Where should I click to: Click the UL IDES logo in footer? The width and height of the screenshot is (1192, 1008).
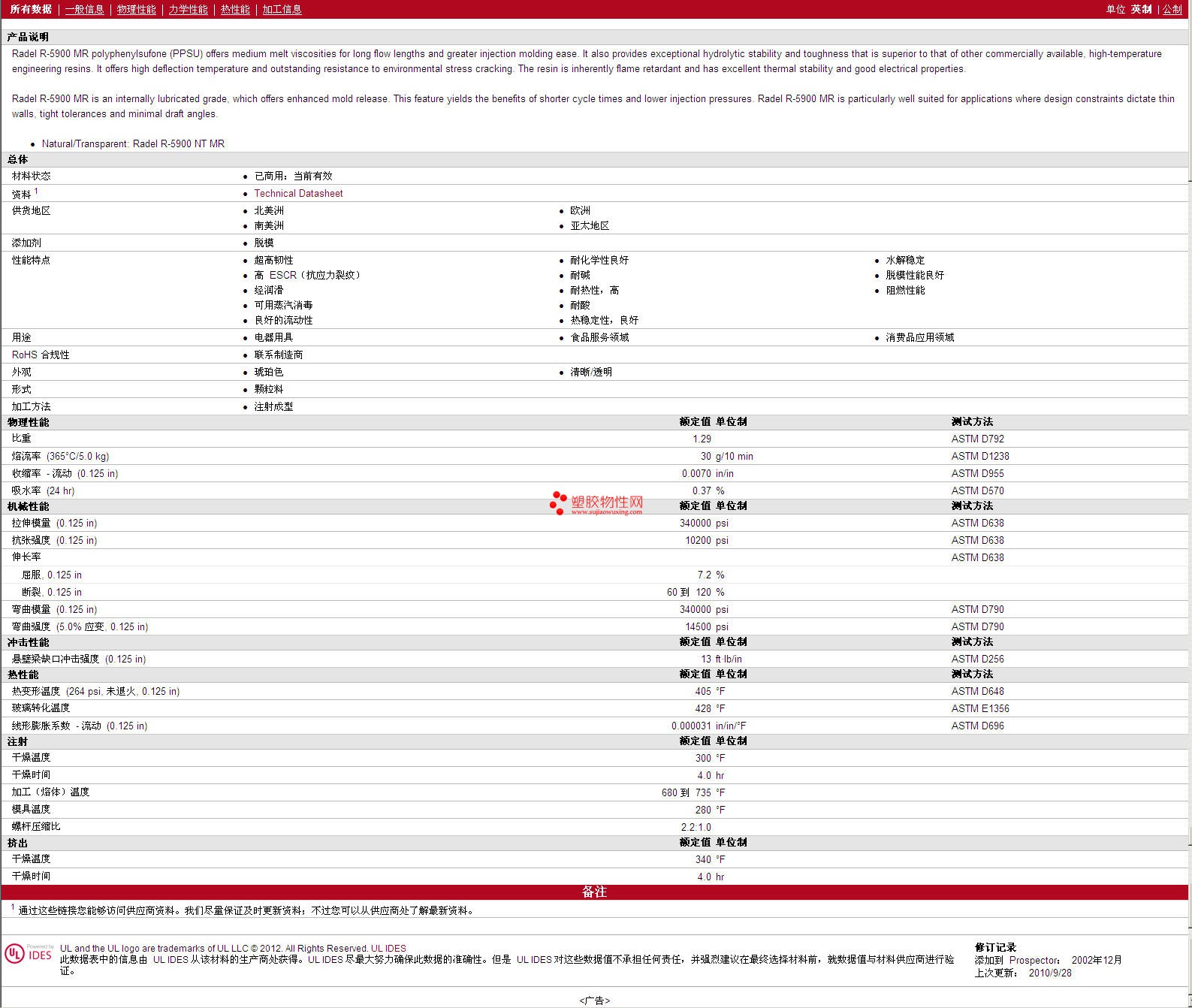click(29, 953)
